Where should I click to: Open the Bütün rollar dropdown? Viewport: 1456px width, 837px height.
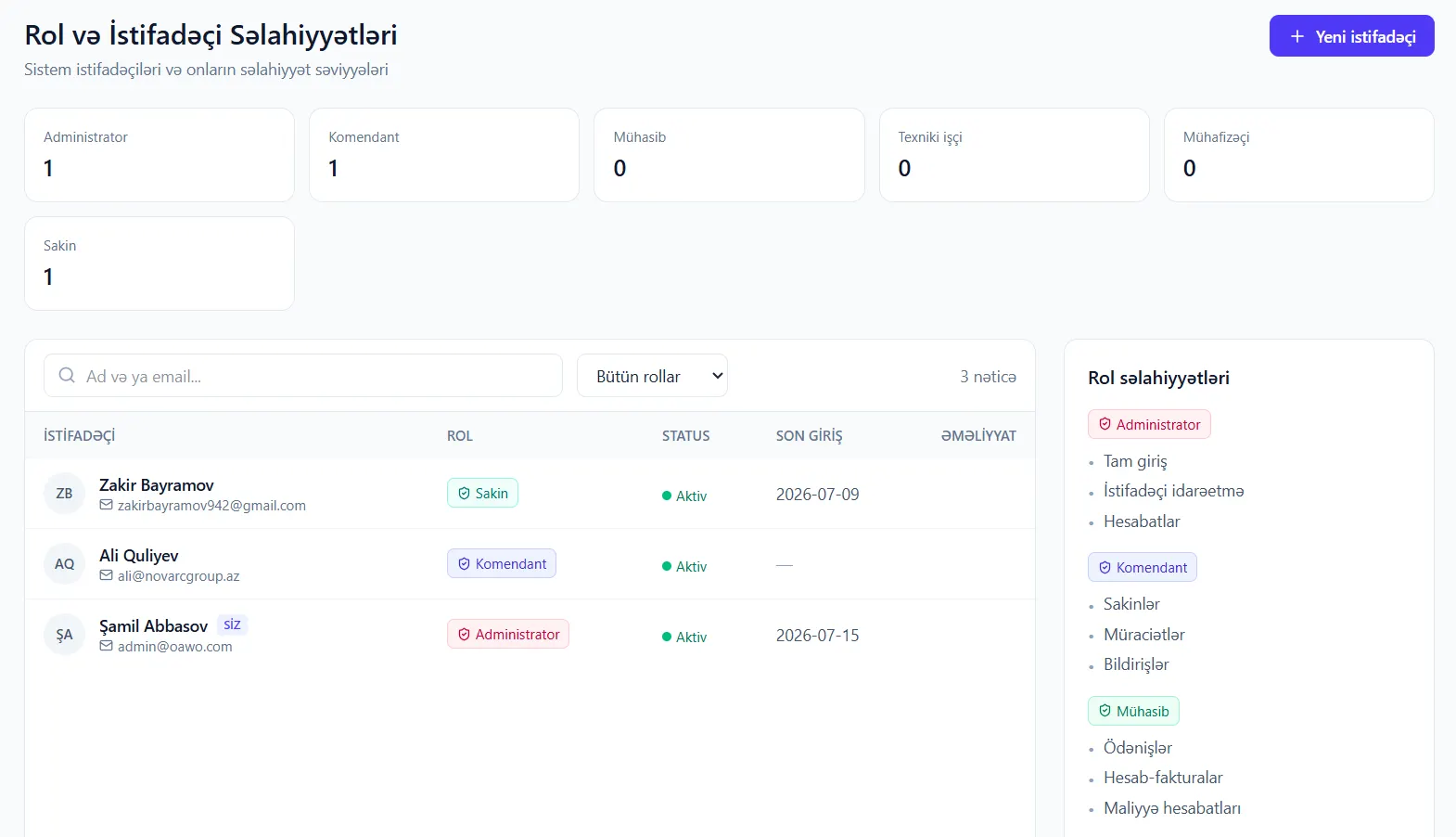652,376
